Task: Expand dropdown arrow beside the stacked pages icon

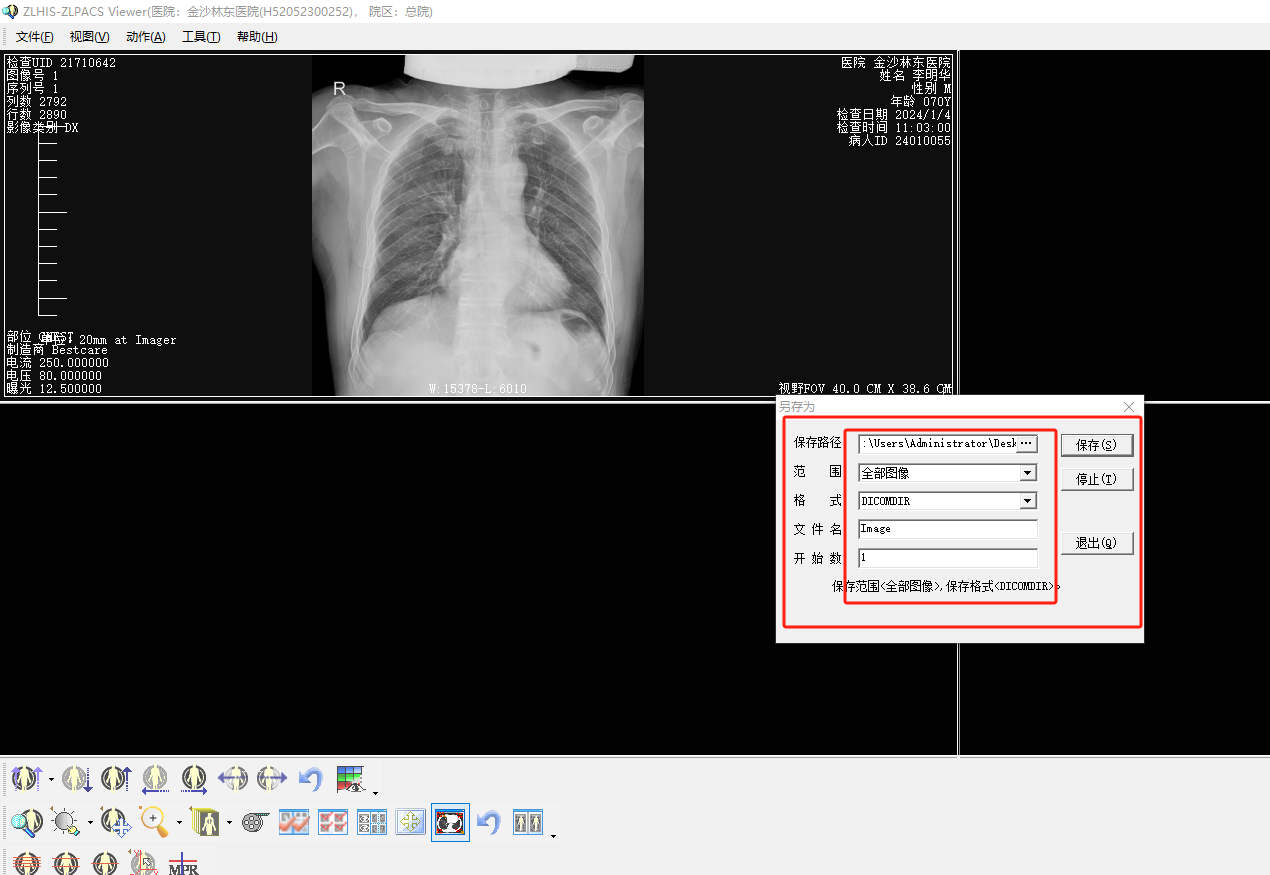Action: coord(229,823)
